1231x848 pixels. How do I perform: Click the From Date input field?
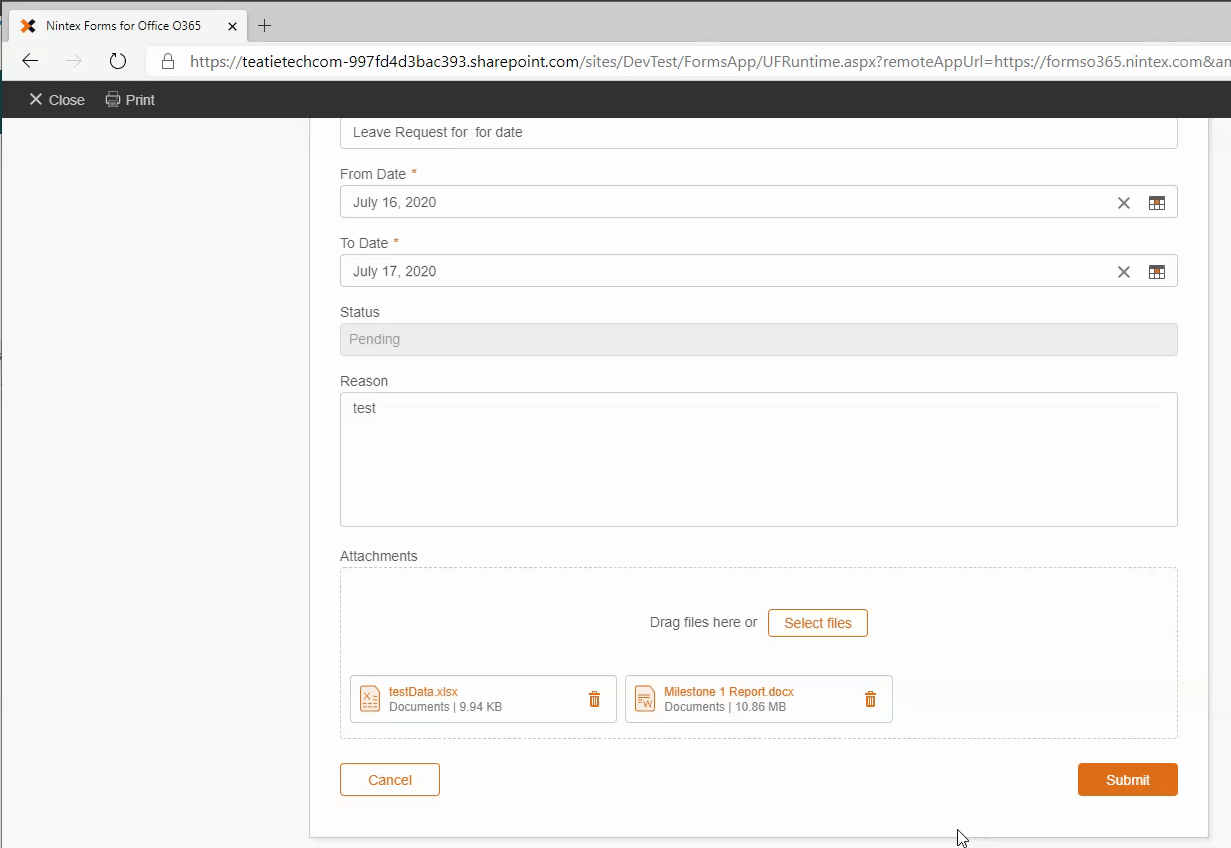tap(759, 202)
